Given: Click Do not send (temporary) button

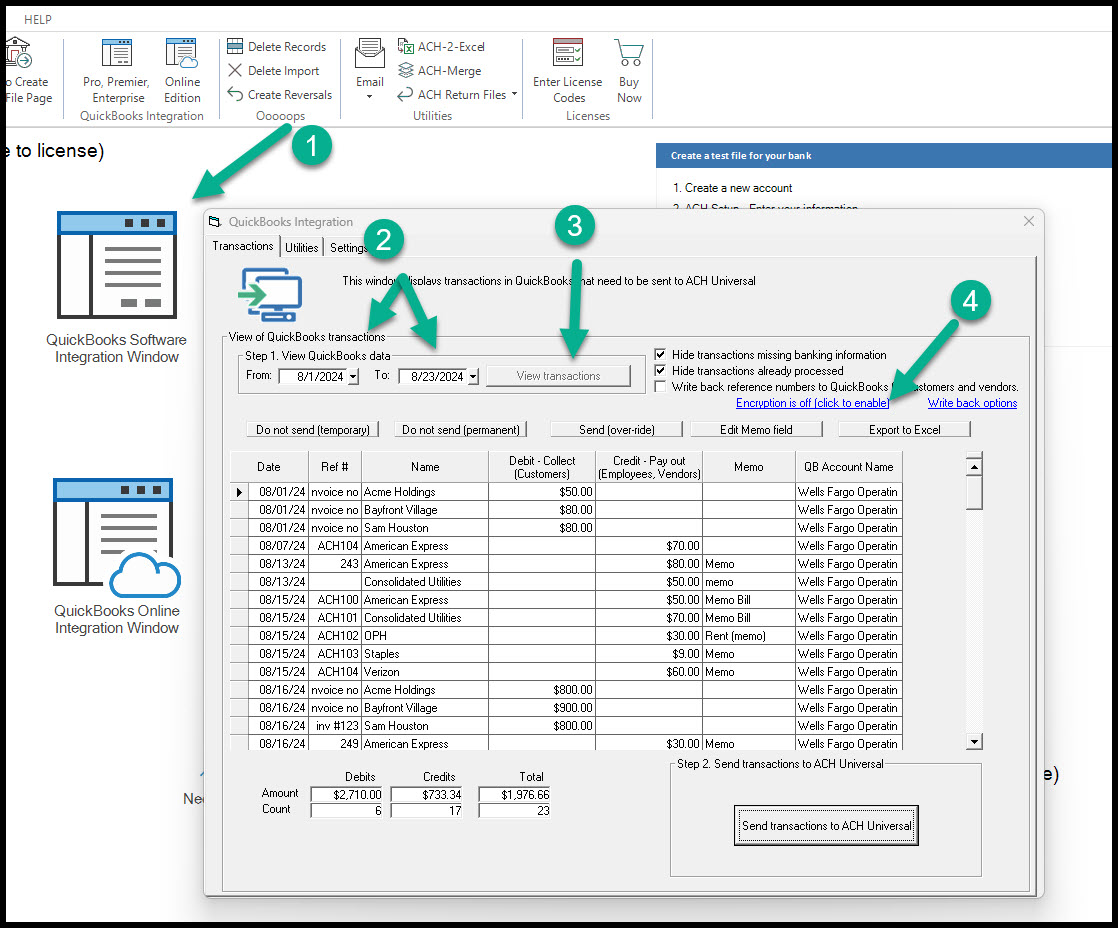Looking at the screenshot, I should point(312,430).
